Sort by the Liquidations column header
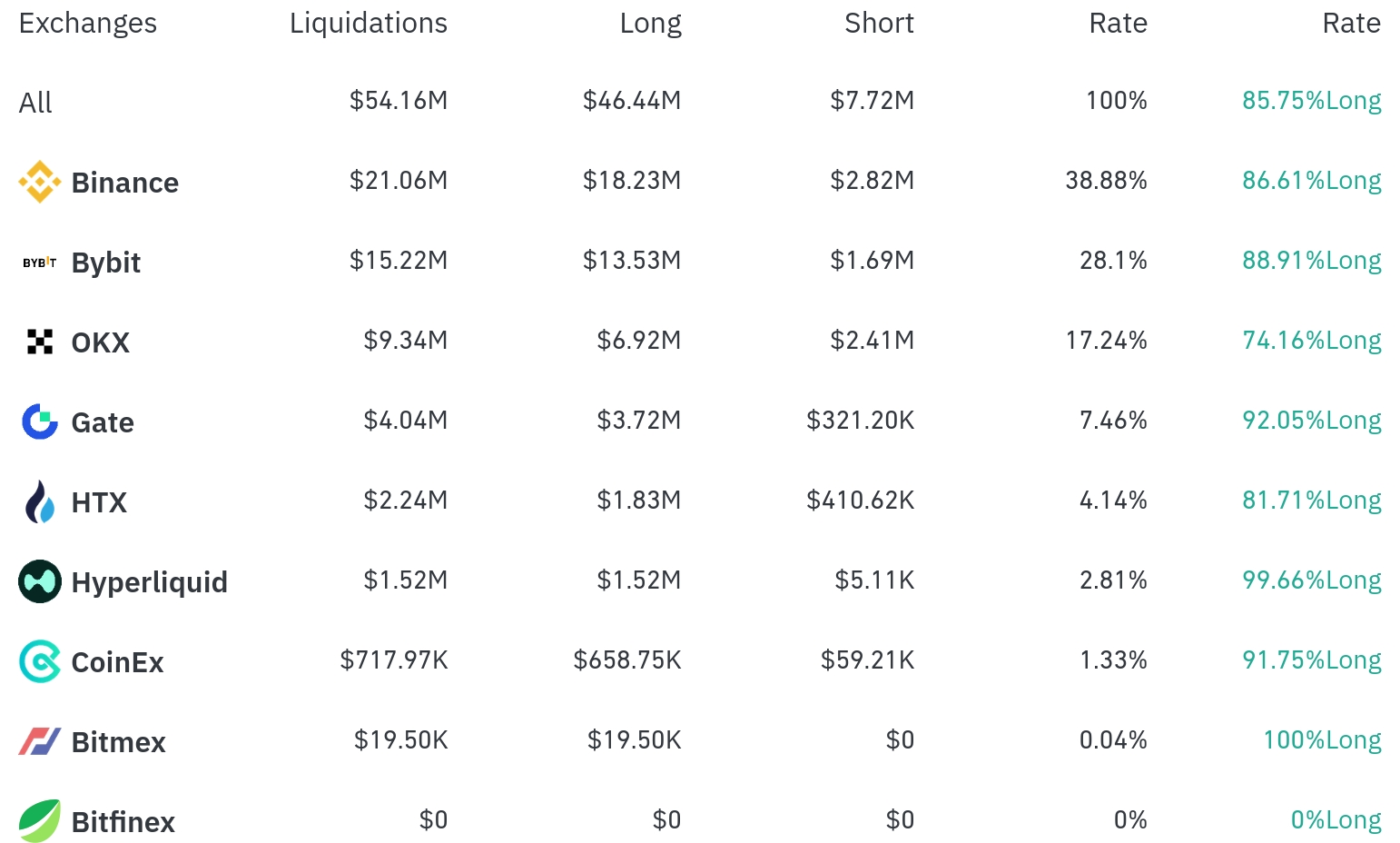Viewport: 1400px width, 843px height. (369, 23)
